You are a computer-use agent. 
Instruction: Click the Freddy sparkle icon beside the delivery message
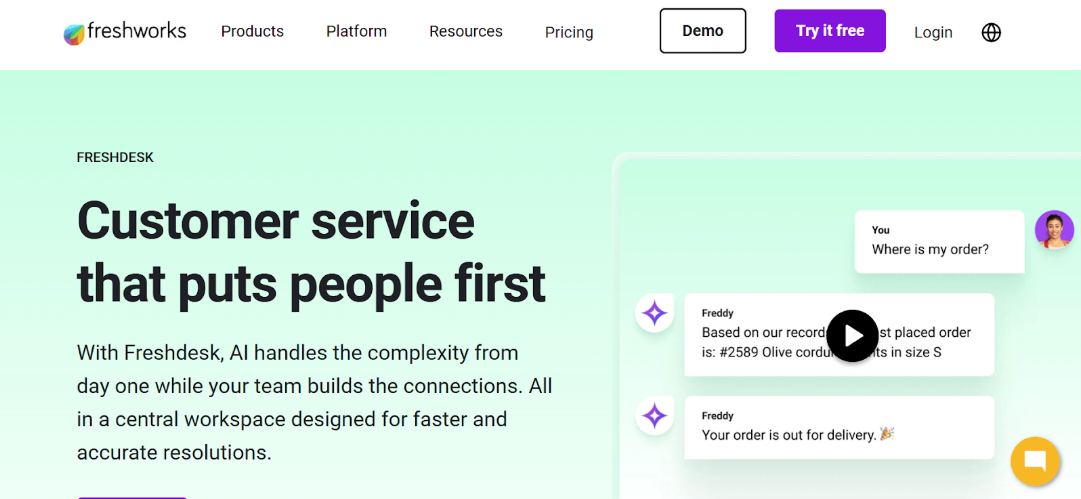(654, 416)
